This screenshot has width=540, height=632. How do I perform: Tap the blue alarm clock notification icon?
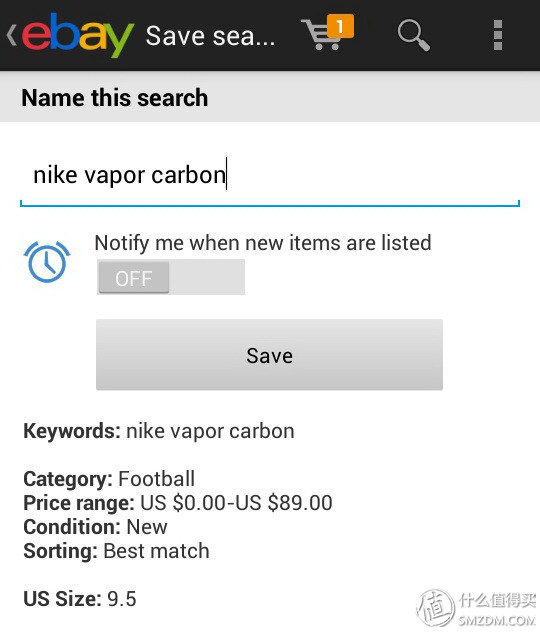coord(47,262)
